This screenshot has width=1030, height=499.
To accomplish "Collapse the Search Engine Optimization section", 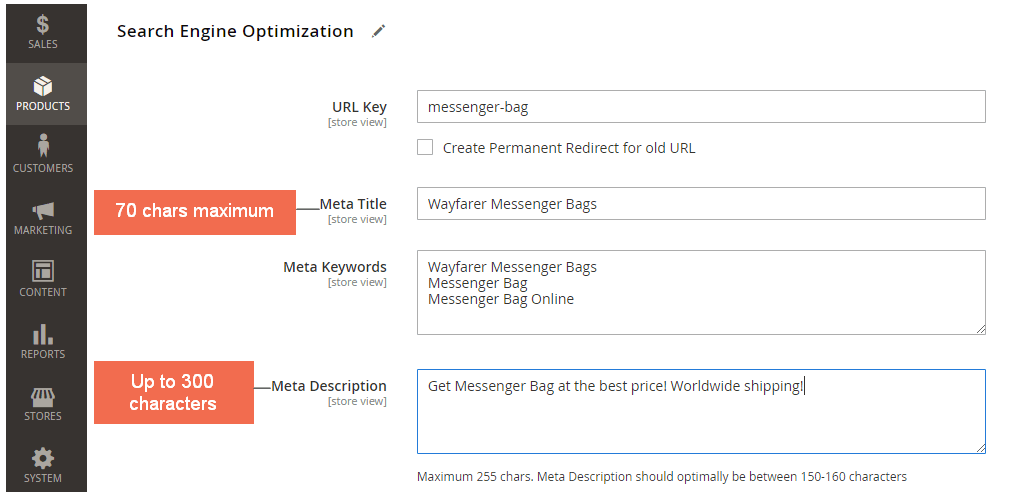I will click(235, 31).
